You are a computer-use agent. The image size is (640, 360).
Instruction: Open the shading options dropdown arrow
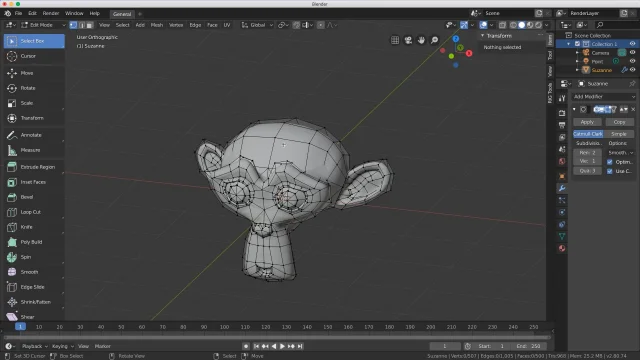(547, 25)
